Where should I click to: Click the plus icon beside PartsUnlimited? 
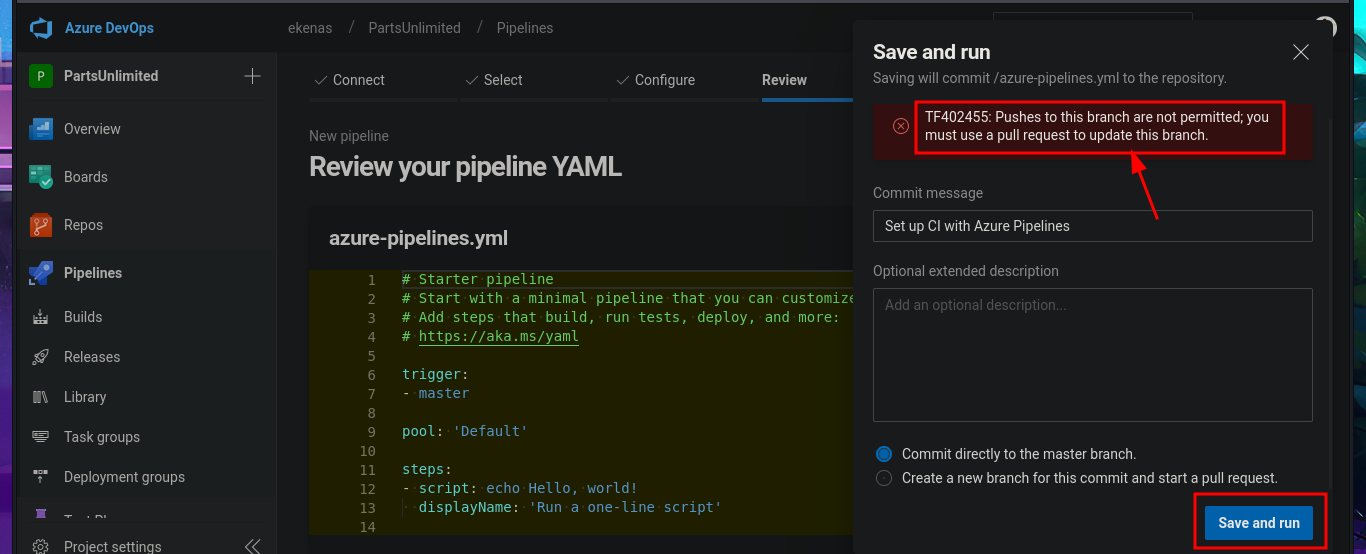tap(252, 76)
